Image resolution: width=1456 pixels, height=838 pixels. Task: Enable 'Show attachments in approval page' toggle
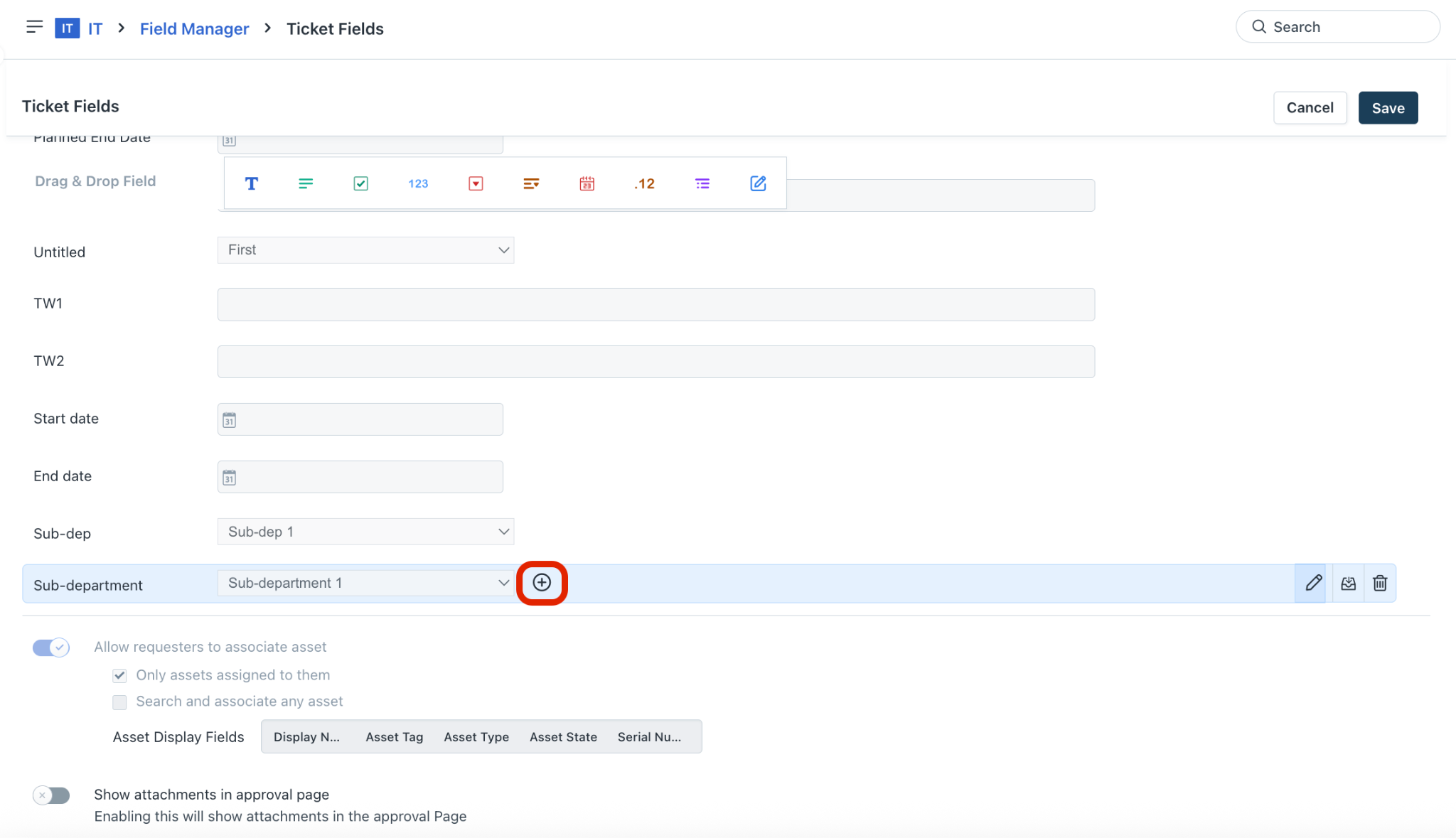[x=51, y=795]
